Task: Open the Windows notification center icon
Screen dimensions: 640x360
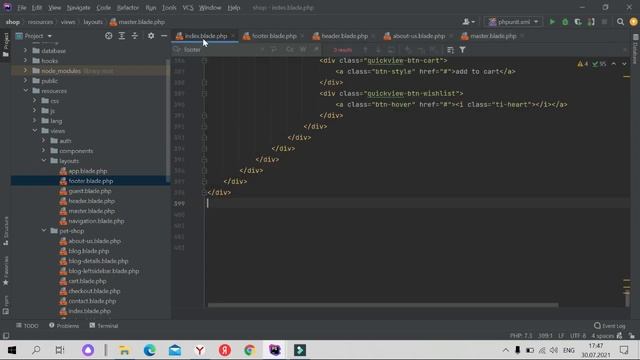Action: pyautogui.click(x=624, y=350)
